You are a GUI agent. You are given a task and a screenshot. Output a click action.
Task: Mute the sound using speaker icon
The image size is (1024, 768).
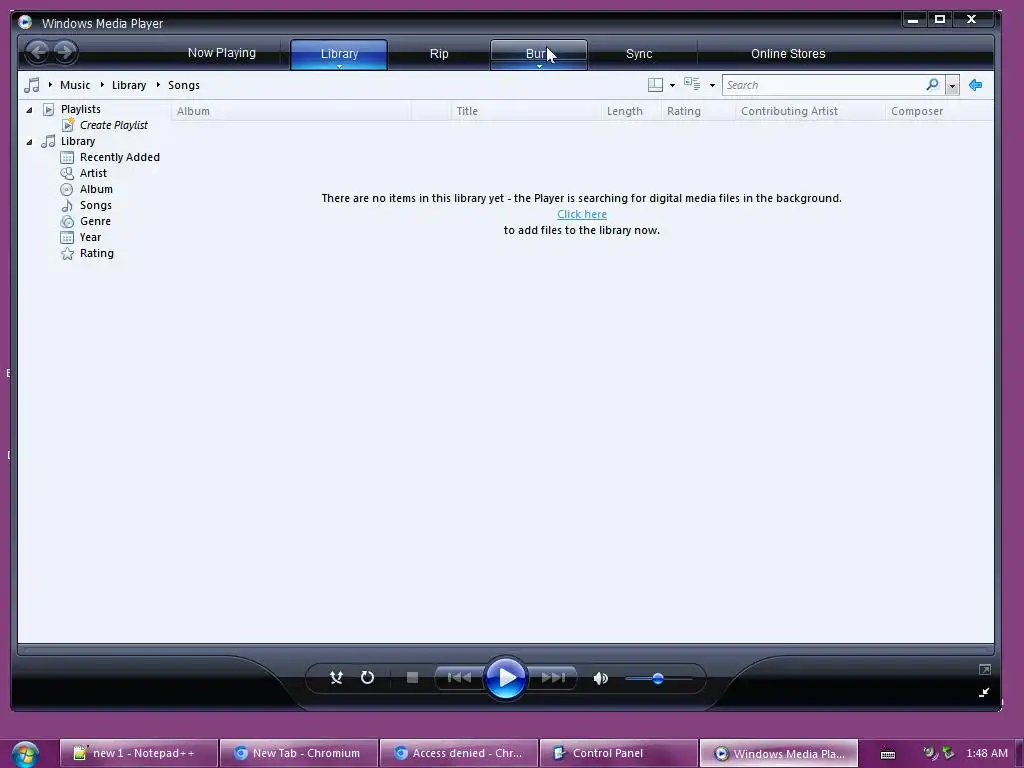point(601,679)
